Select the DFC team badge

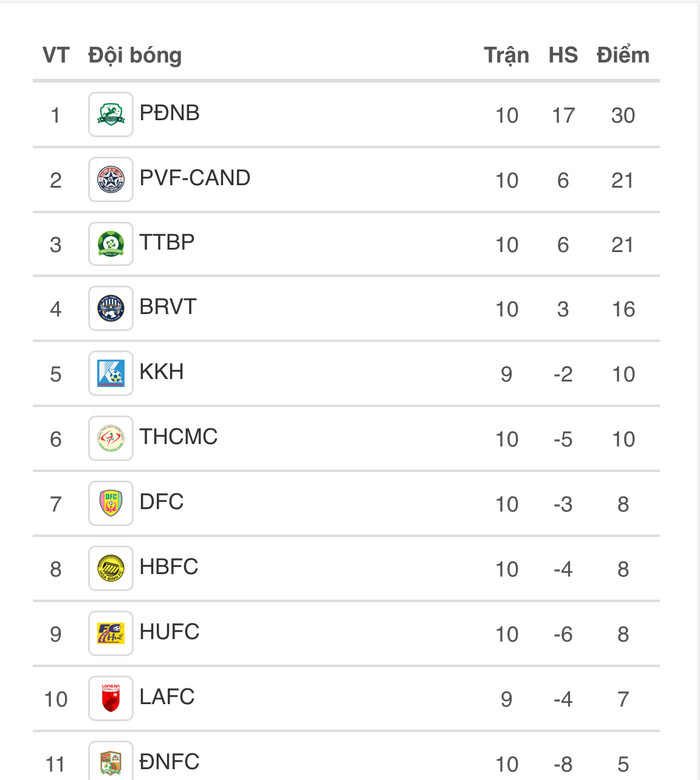pyautogui.click(x=110, y=503)
